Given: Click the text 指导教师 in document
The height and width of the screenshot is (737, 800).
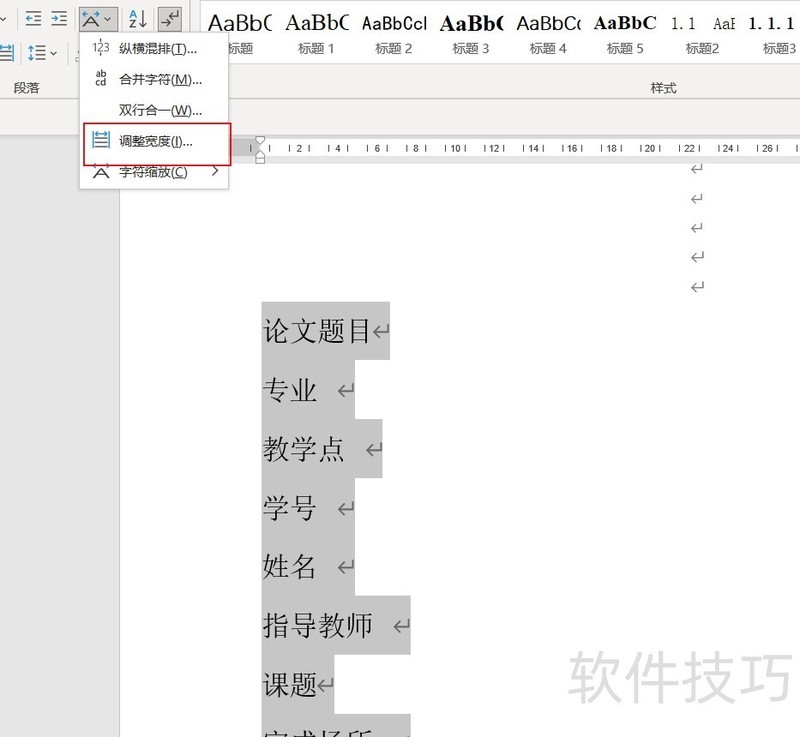Looking at the screenshot, I should click(x=317, y=625).
